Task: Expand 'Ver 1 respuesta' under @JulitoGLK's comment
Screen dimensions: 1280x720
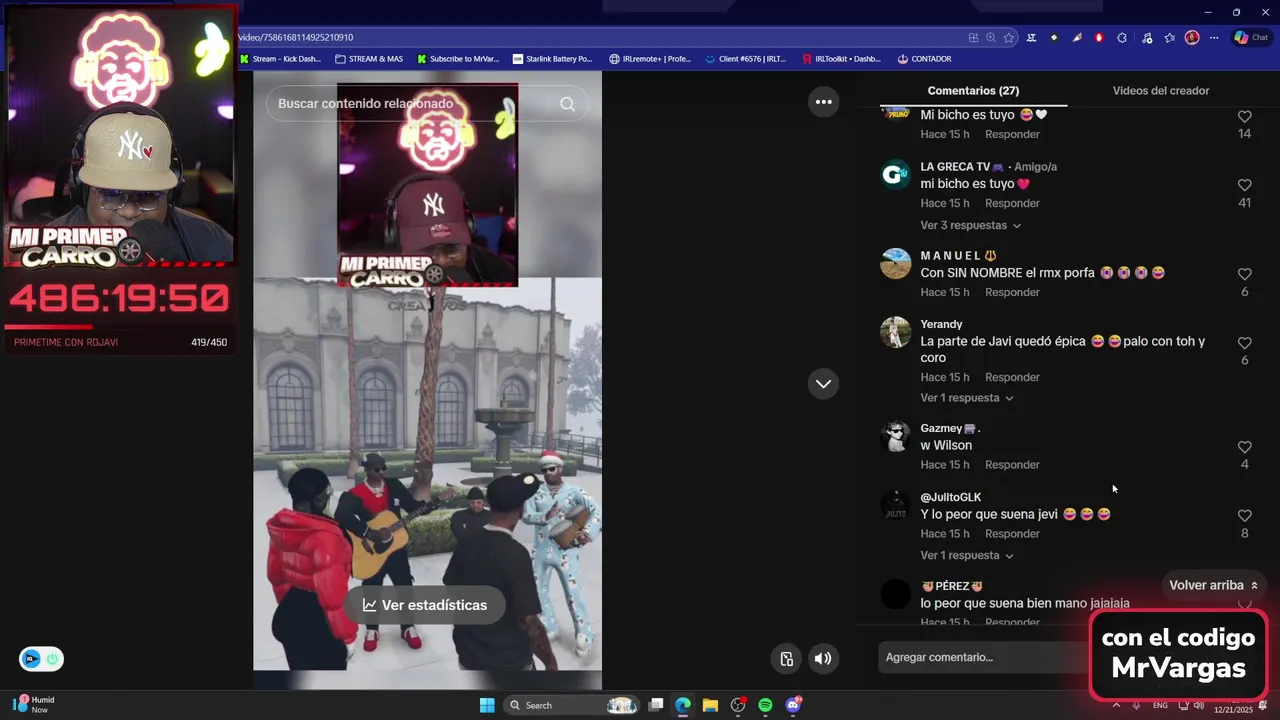Action: coord(967,556)
